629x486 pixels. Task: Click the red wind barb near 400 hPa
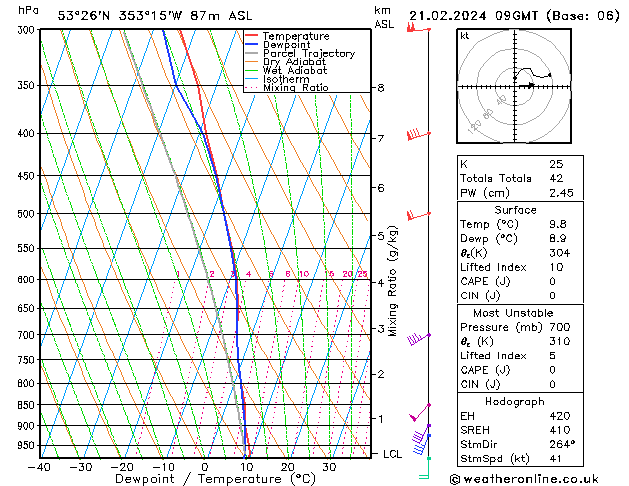click(417, 134)
